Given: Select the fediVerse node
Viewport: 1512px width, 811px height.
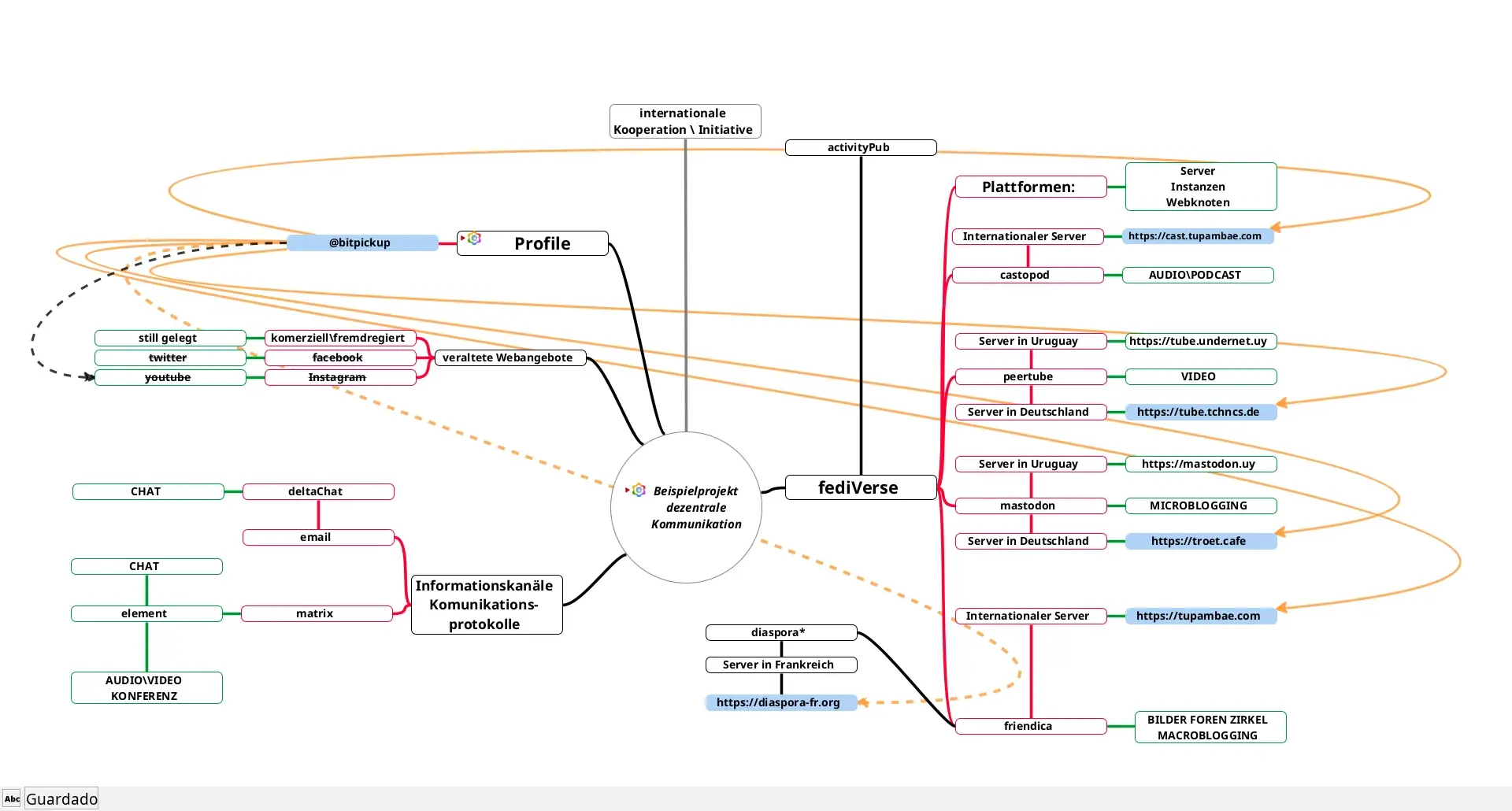Looking at the screenshot, I should click(x=858, y=487).
